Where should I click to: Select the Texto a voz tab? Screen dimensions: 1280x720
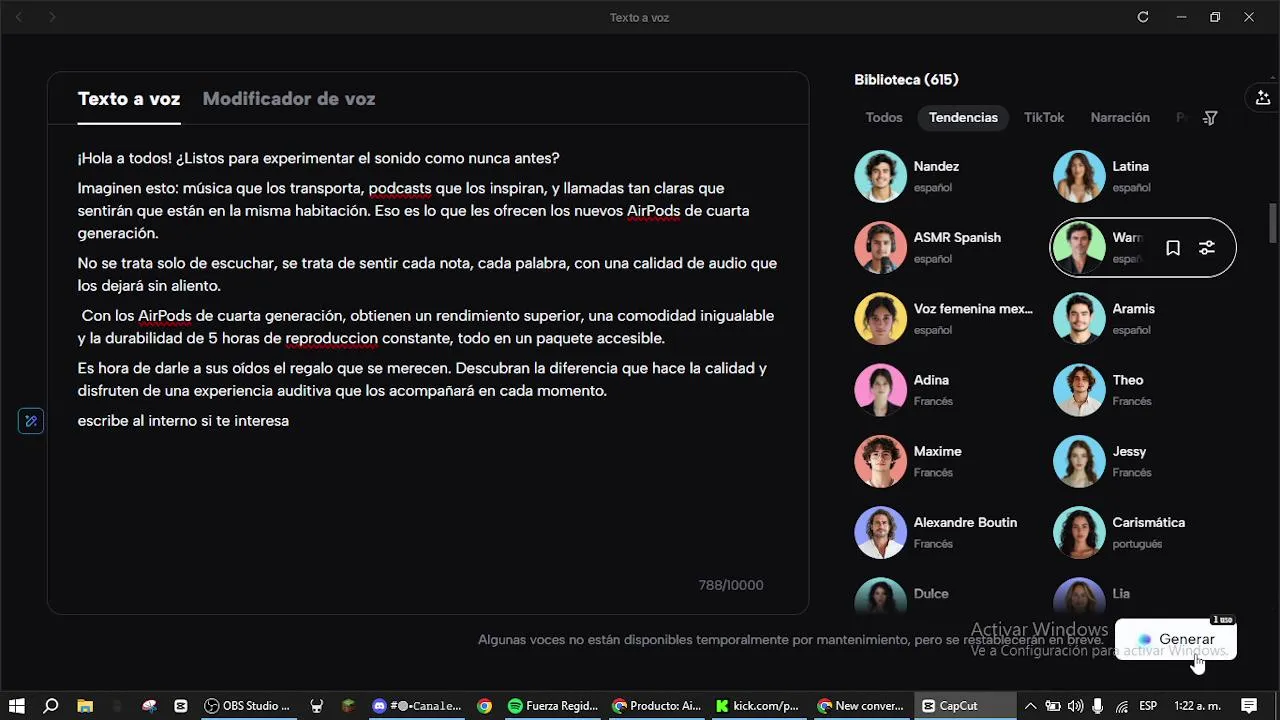point(129,99)
